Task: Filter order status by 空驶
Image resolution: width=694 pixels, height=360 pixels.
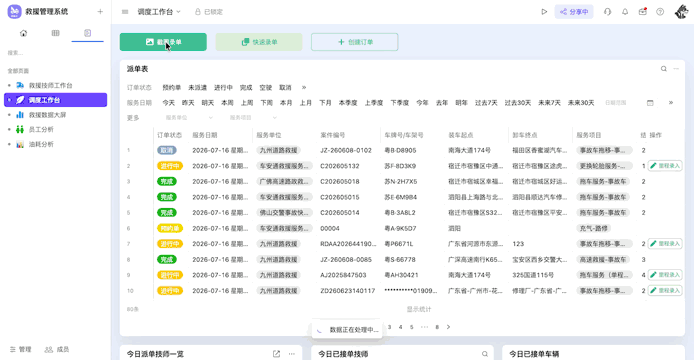Action: (x=266, y=88)
